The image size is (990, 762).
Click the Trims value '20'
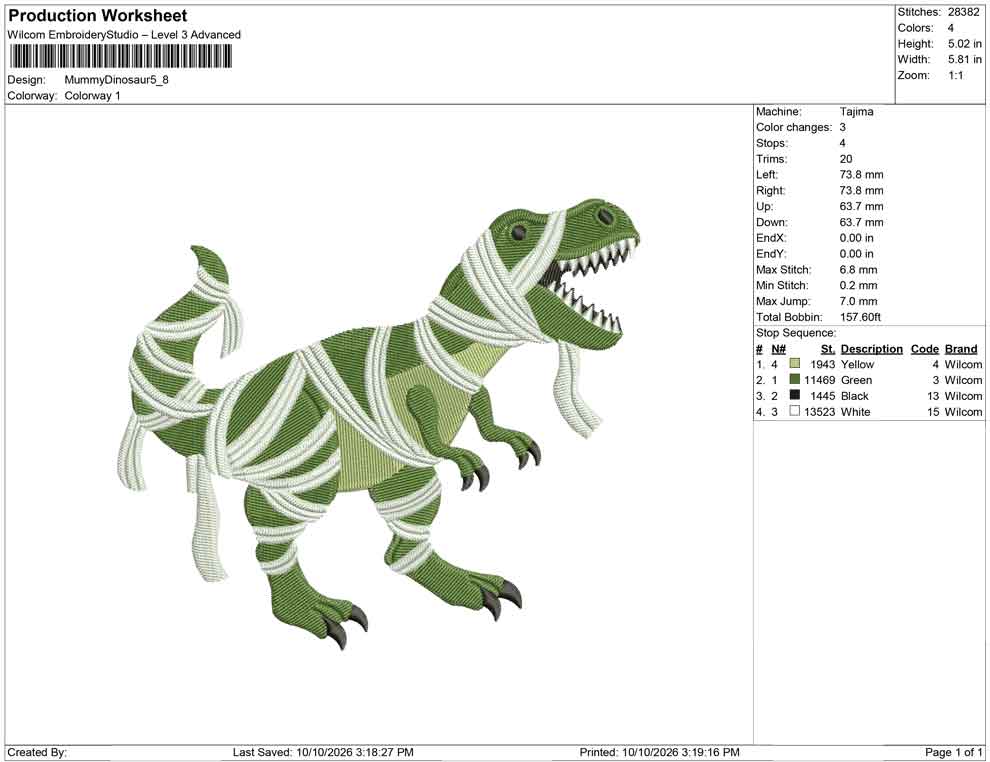[845, 159]
